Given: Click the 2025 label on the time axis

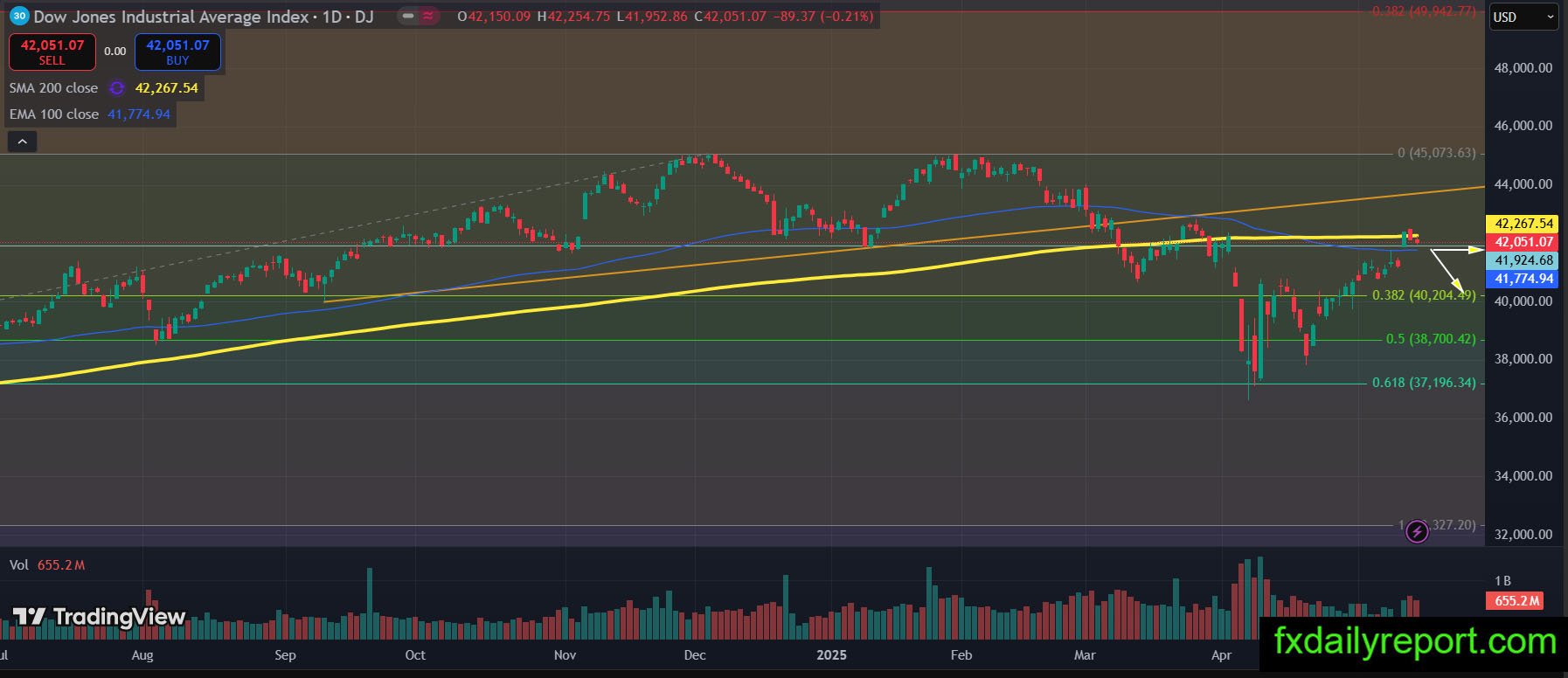Looking at the screenshot, I should click(x=831, y=655).
